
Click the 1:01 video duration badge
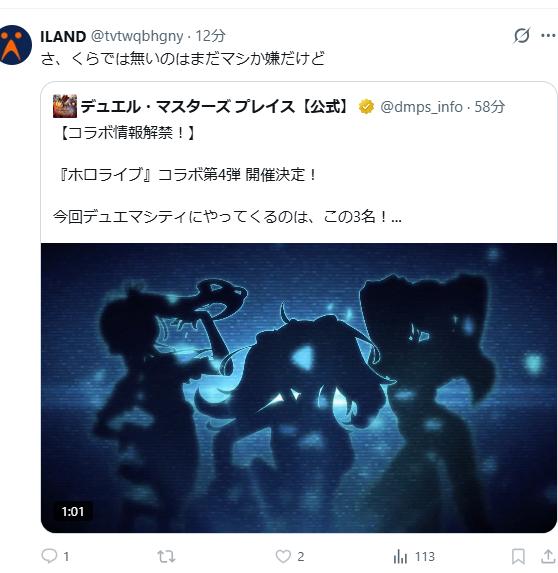coord(73,511)
